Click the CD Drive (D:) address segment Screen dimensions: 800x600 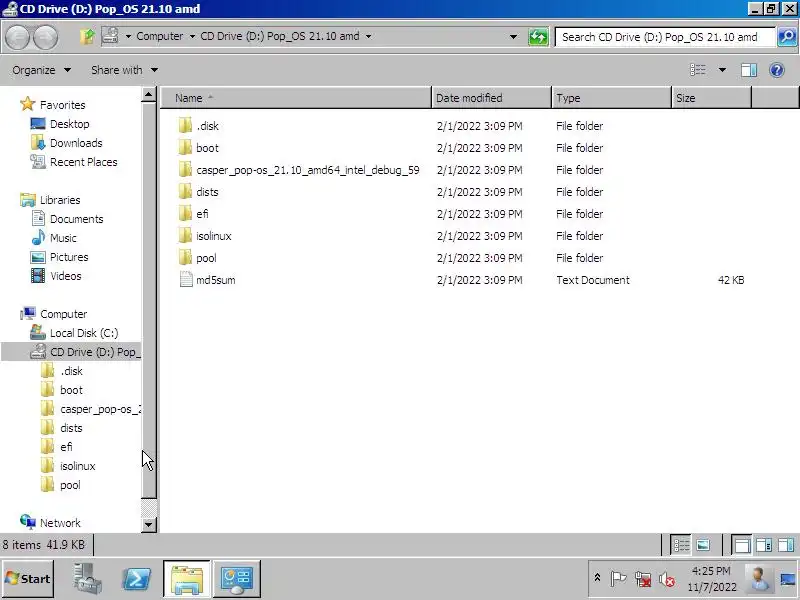280,36
